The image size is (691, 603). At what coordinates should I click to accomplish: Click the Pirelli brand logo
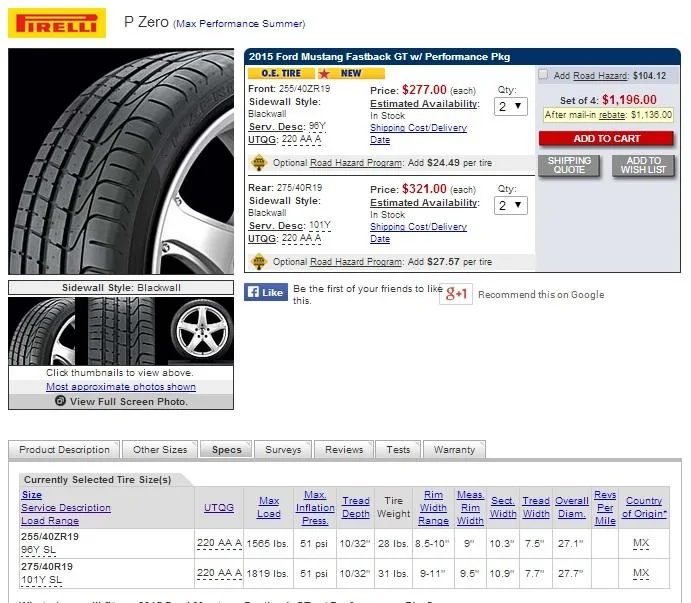coord(57,23)
